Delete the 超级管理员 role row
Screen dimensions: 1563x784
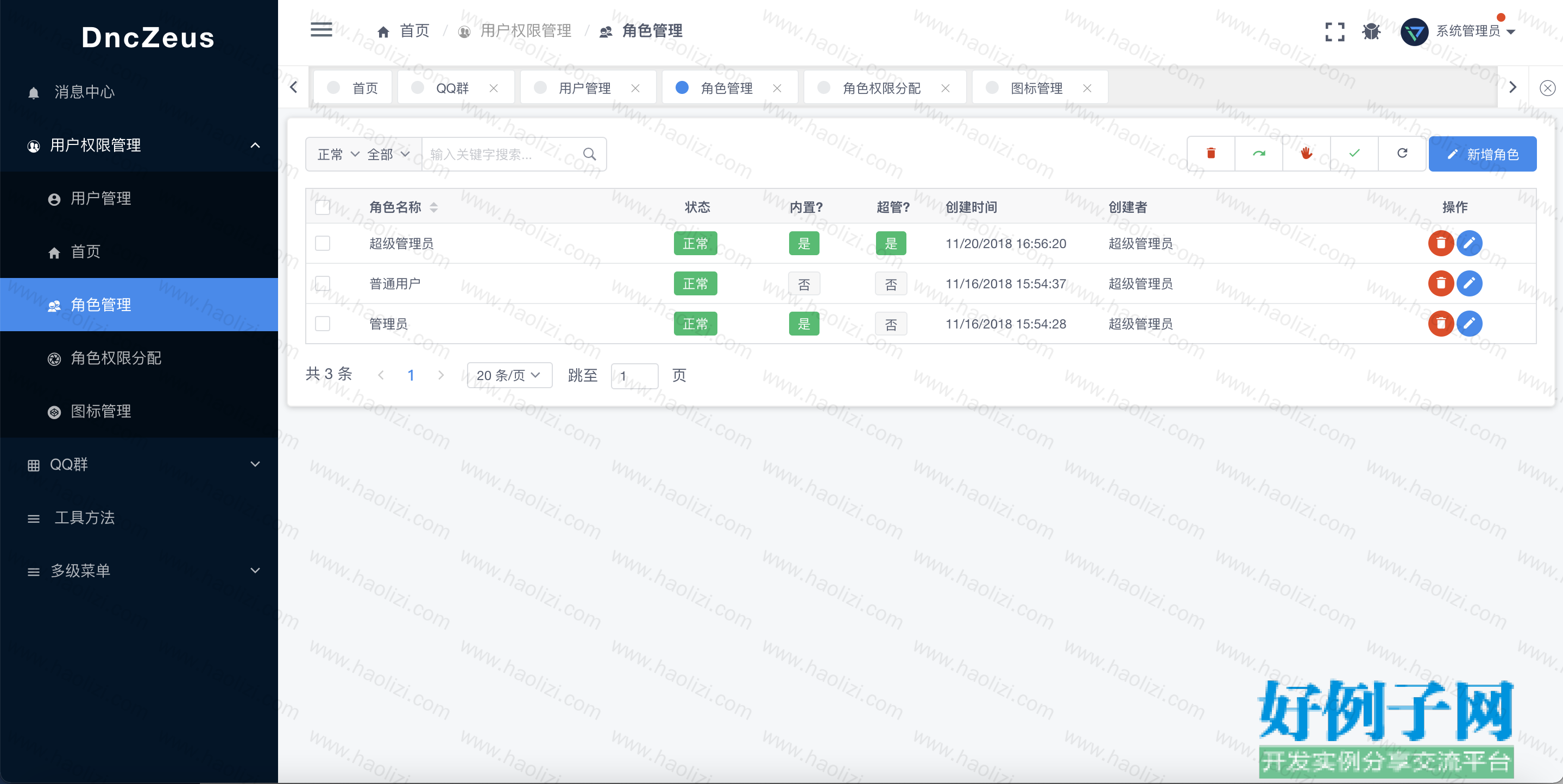click(1440, 243)
